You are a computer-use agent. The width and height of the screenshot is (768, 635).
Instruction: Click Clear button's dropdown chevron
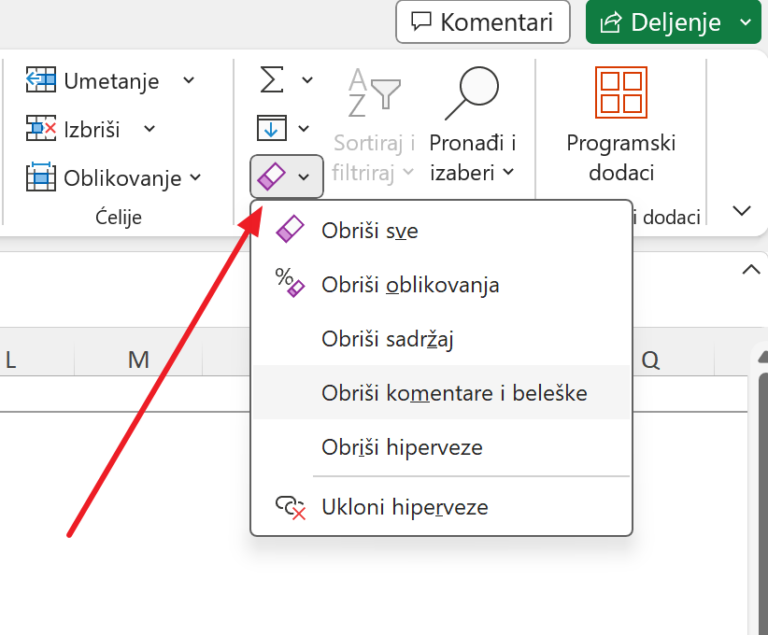[x=304, y=177]
